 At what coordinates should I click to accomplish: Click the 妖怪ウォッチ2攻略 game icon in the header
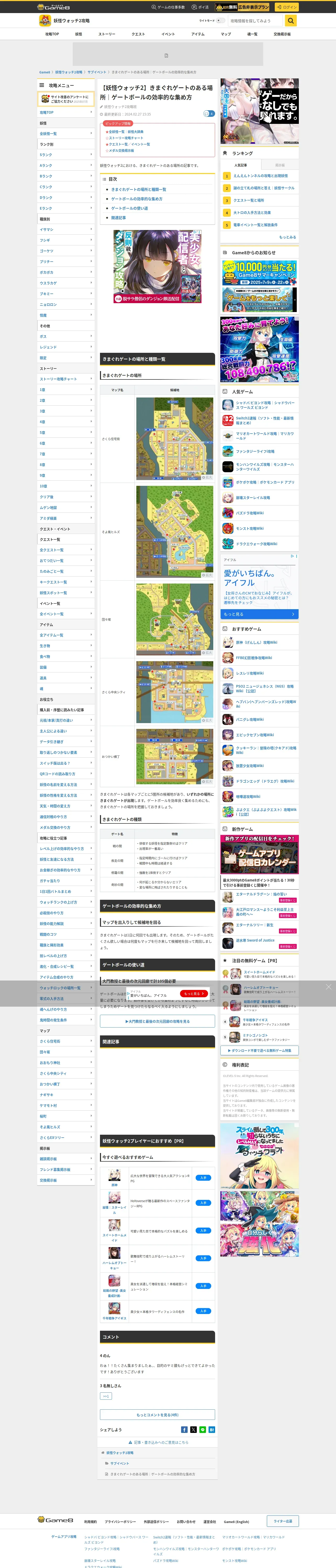tap(44, 21)
